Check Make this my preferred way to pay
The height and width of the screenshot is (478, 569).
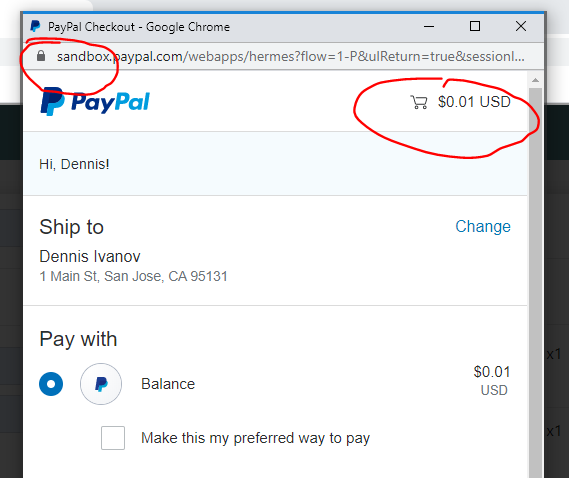coord(113,438)
